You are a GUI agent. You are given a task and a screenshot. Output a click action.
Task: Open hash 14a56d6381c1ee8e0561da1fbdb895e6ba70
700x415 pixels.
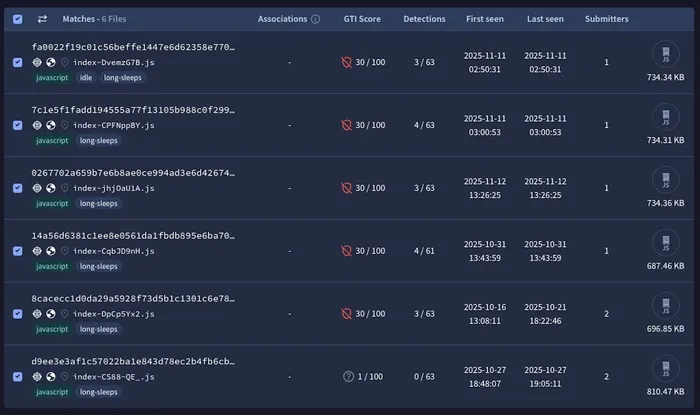coord(133,236)
